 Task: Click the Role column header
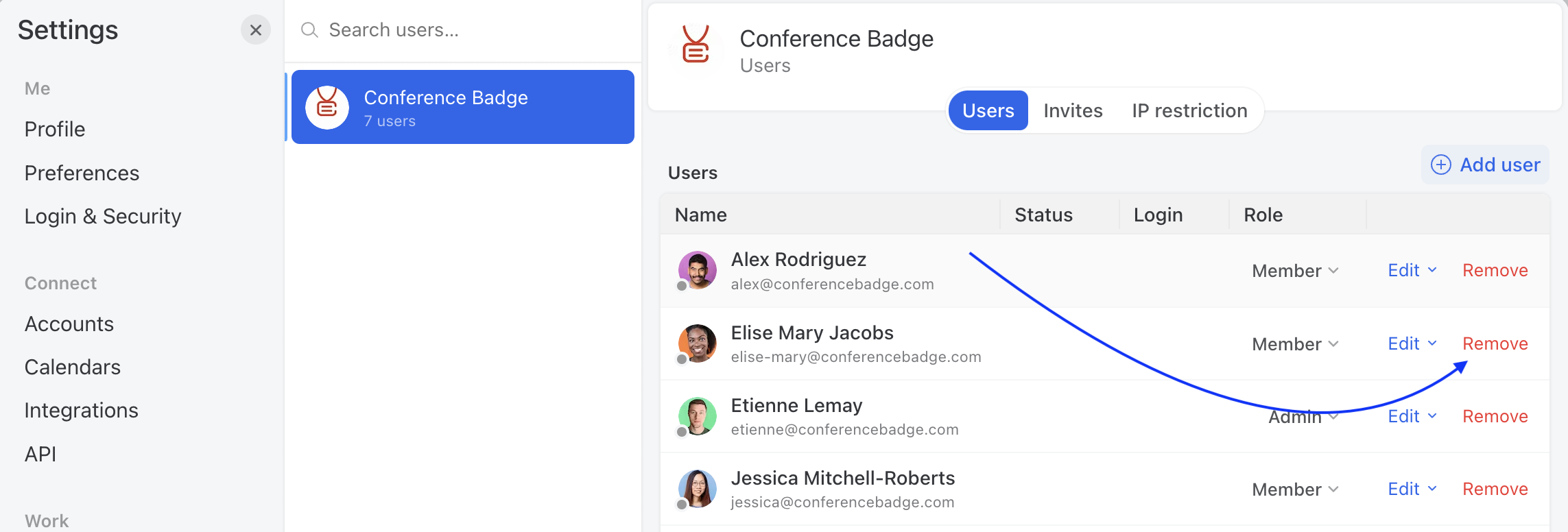tap(1263, 215)
